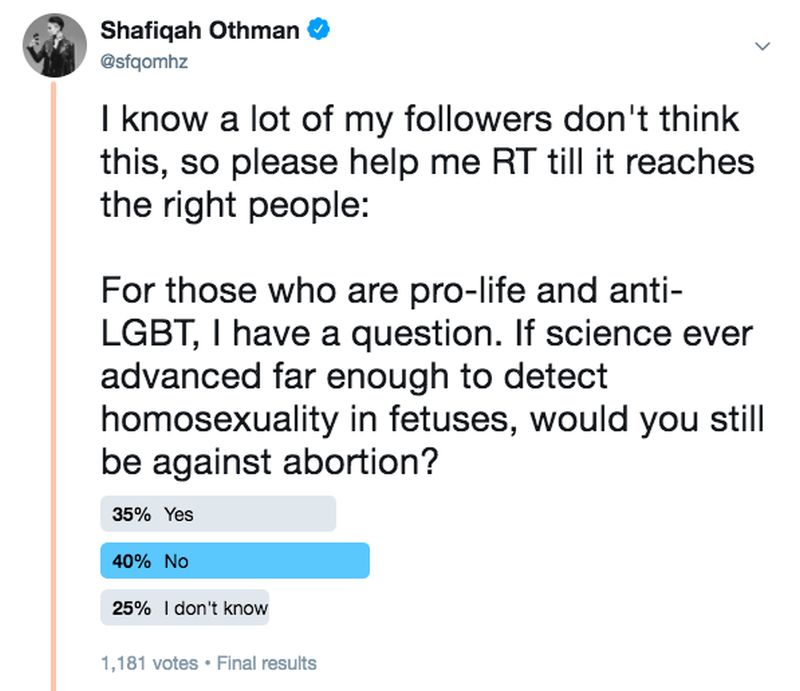Click the 25% poll percentage label
The width and height of the screenshot is (800, 691).
click(x=131, y=607)
